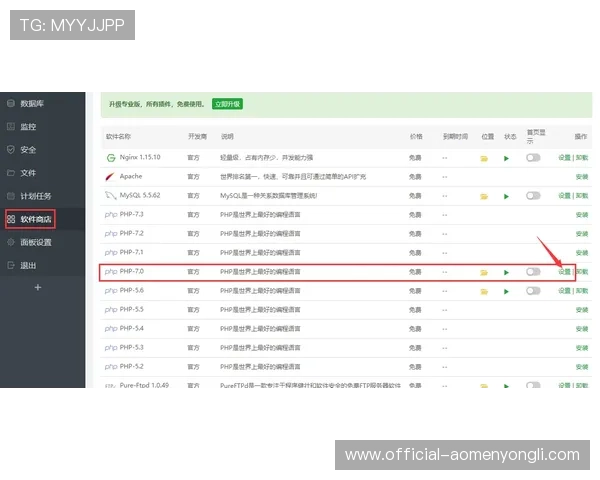The width and height of the screenshot is (600, 480).
Task: Click 安装 for PHP-7.2
Action: click(x=582, y=234)
